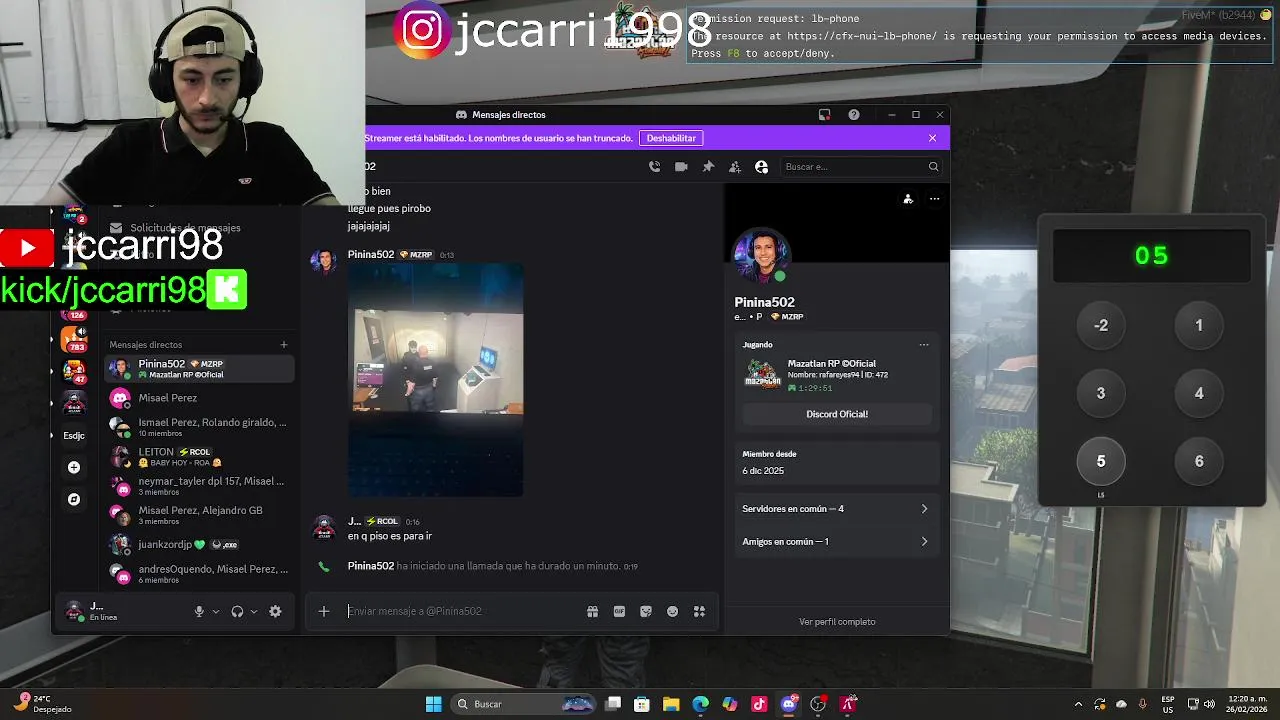Open Microsoft Edge from taskbar
Viewport: 1280px width, 720px height.
point(700,704)
